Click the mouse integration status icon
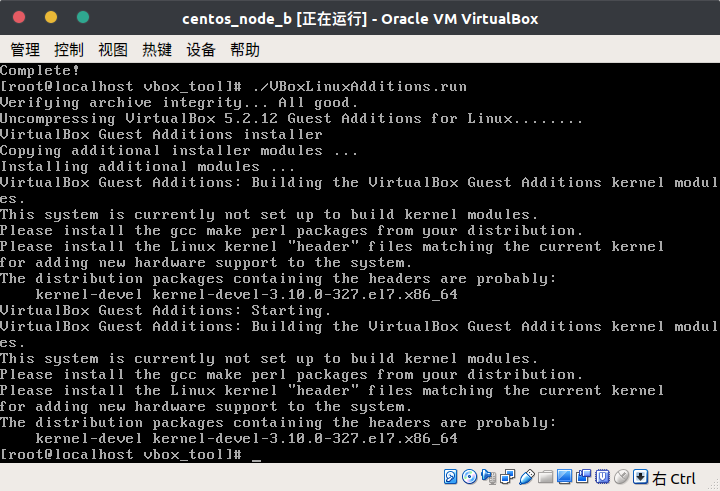 coord(621,477)
